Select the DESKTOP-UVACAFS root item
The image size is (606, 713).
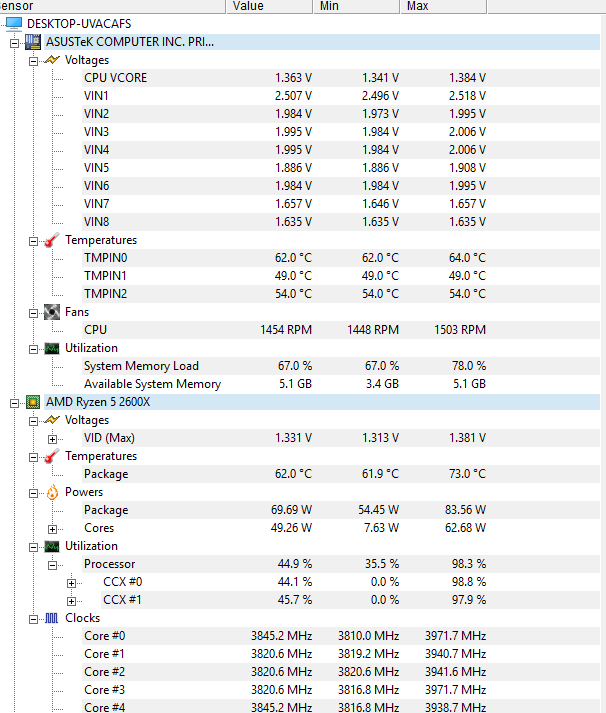point(79,24)
